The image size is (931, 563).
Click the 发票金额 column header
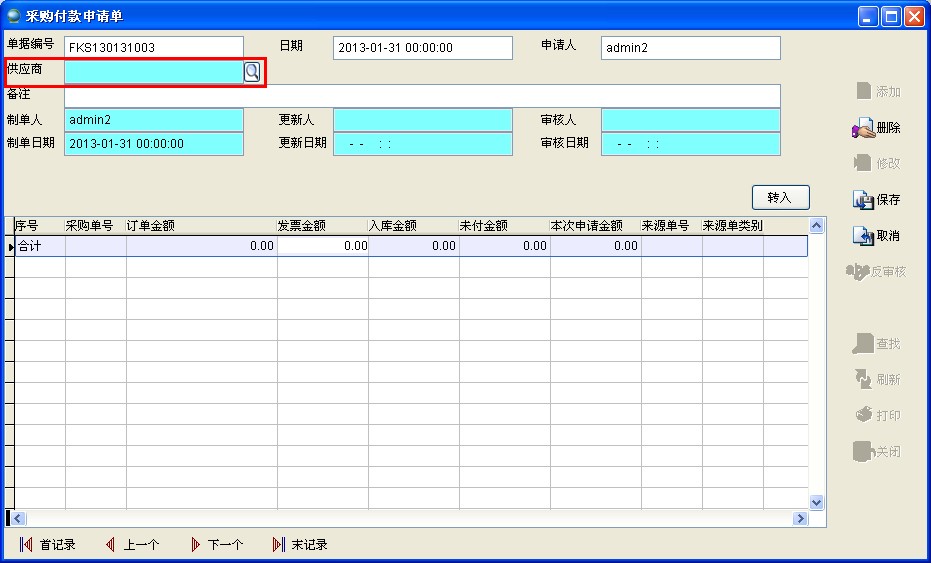click(x=323, y=226)
